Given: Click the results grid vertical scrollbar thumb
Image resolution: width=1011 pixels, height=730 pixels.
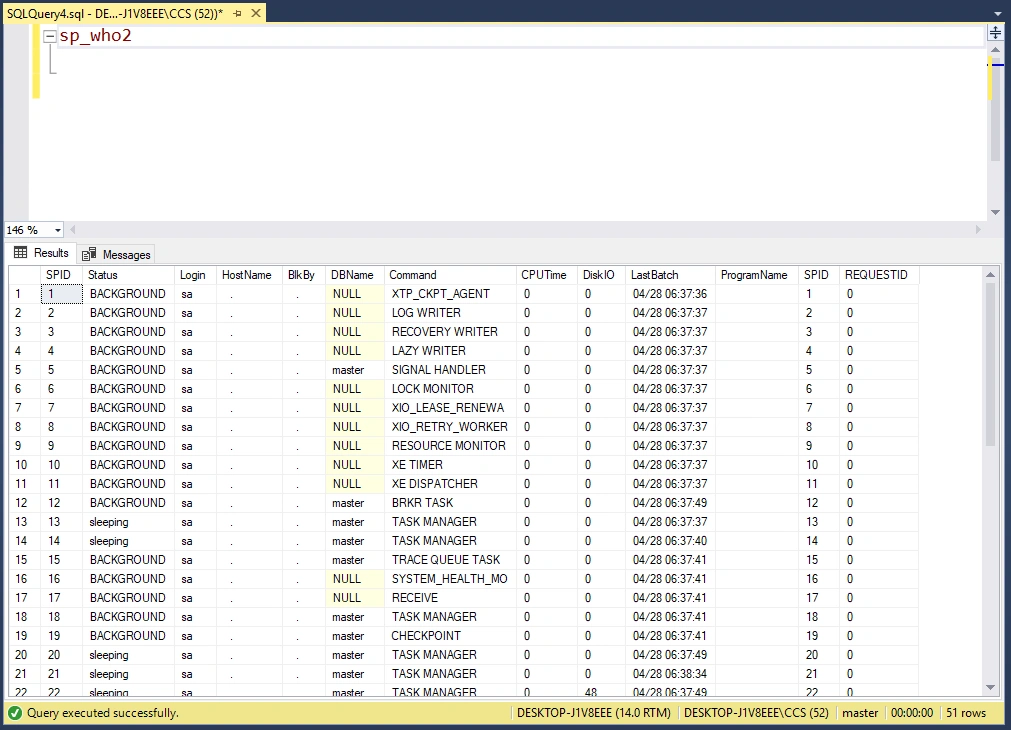Looking at the screenshot, I should [991, 364].
